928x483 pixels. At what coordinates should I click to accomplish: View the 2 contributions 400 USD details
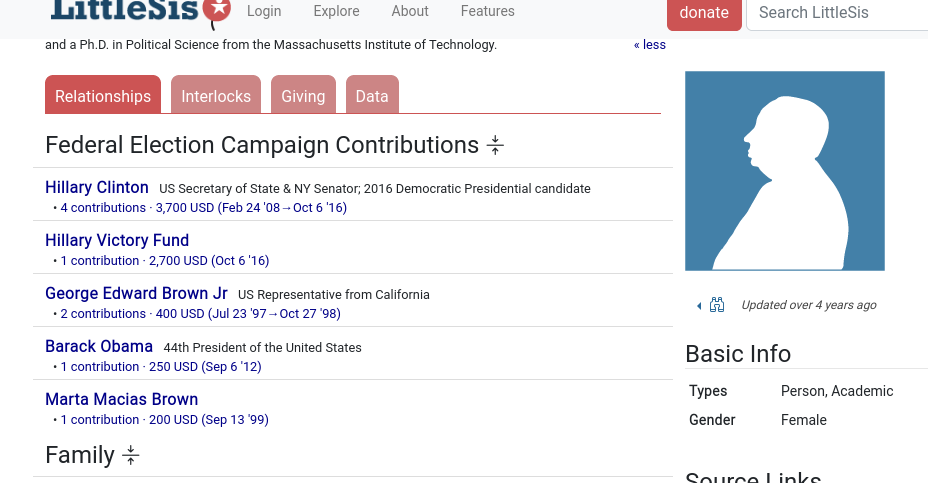[201, 314]
